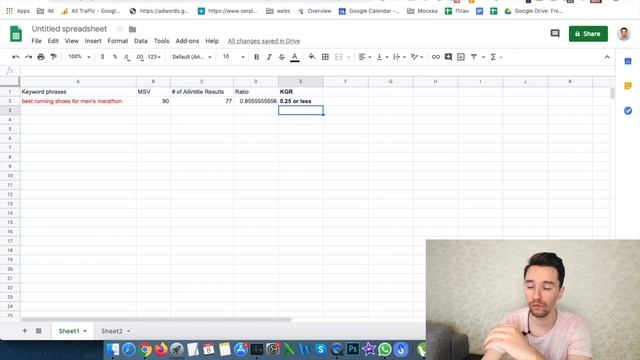Screen dimensions: 640x360
Task: Create a filter with funnel icon
Action: [x=474, y=57]
